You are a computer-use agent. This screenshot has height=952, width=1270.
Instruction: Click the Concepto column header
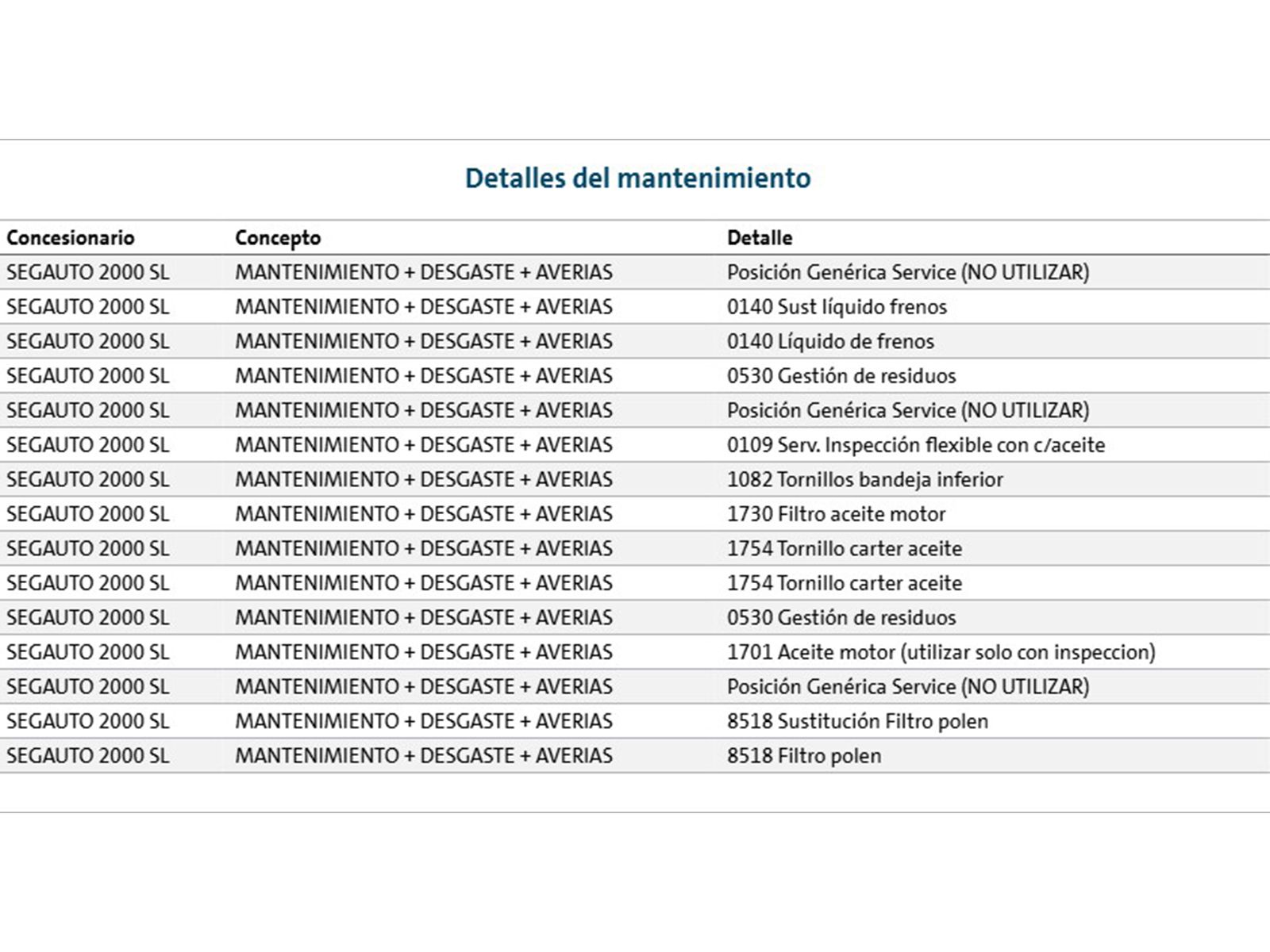278,238
